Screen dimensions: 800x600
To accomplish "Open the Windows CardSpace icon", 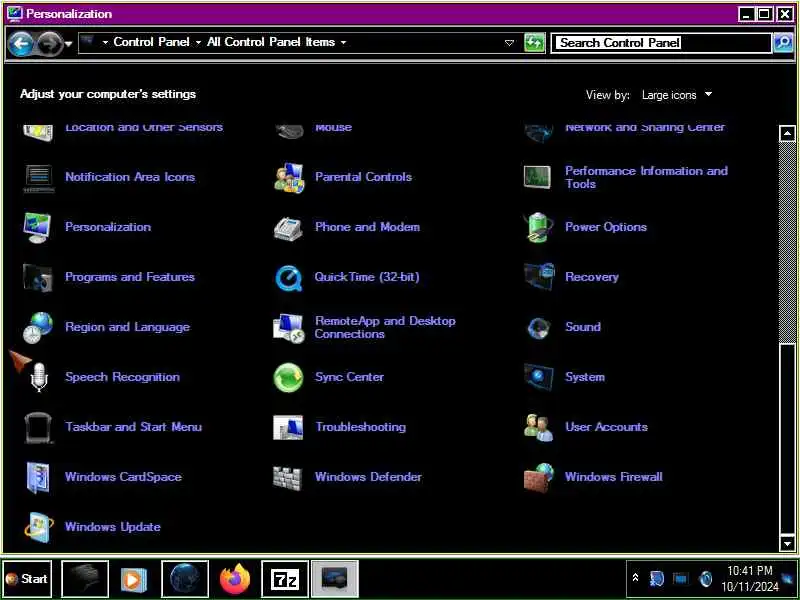I will (38, 478).
